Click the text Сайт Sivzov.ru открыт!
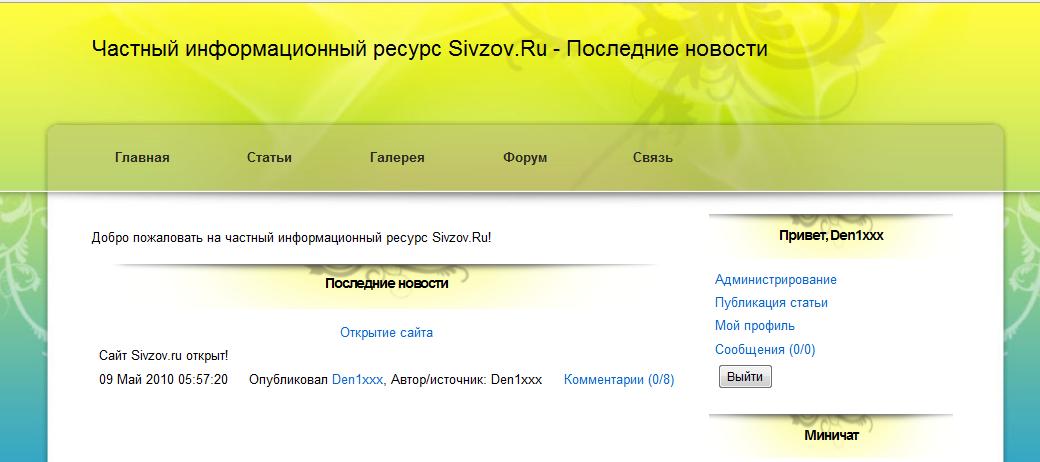Image resolution: width=1040 pixels, height=462 pixels. [163, 356]
